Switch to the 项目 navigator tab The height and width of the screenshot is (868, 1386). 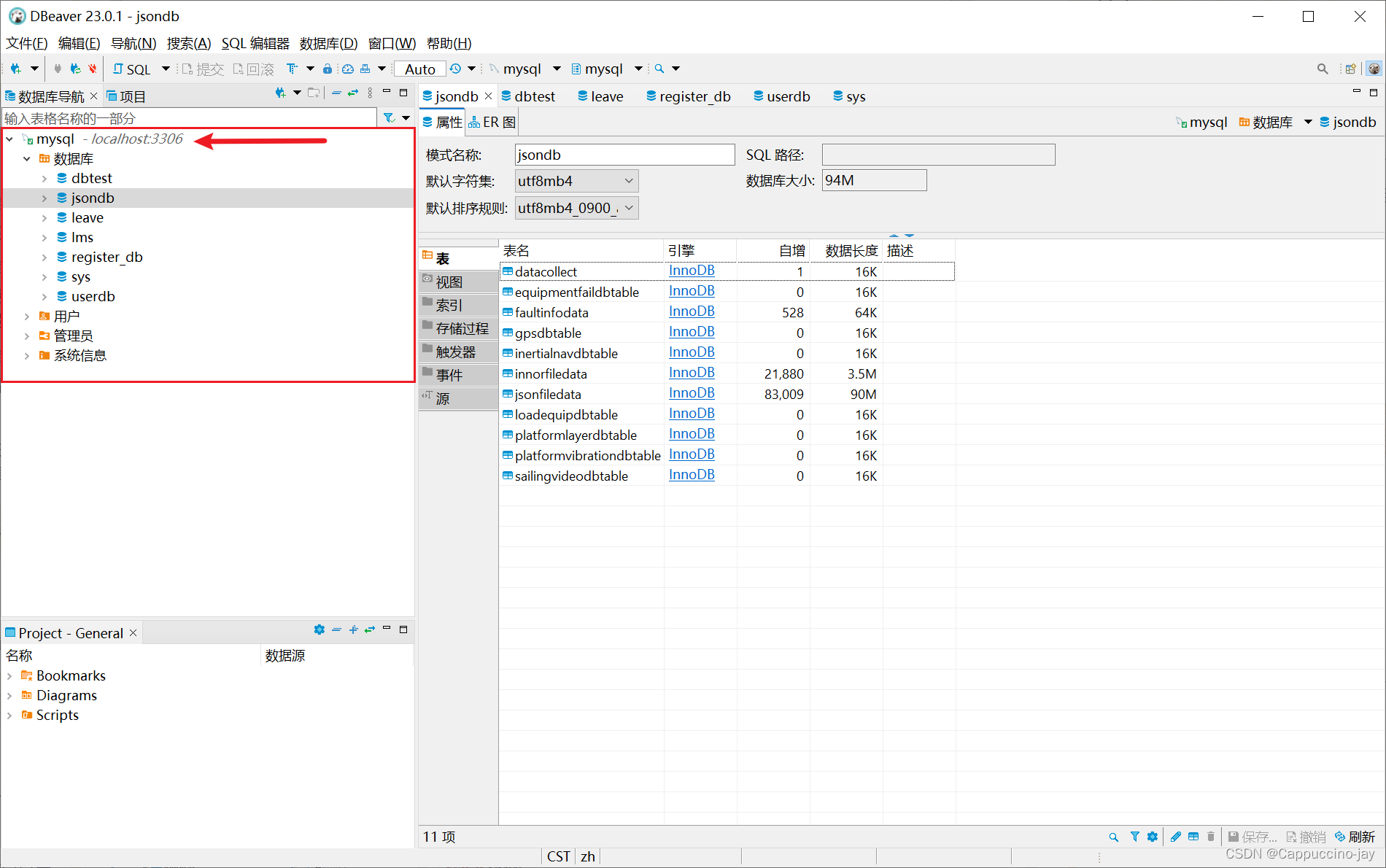(126, 96)
